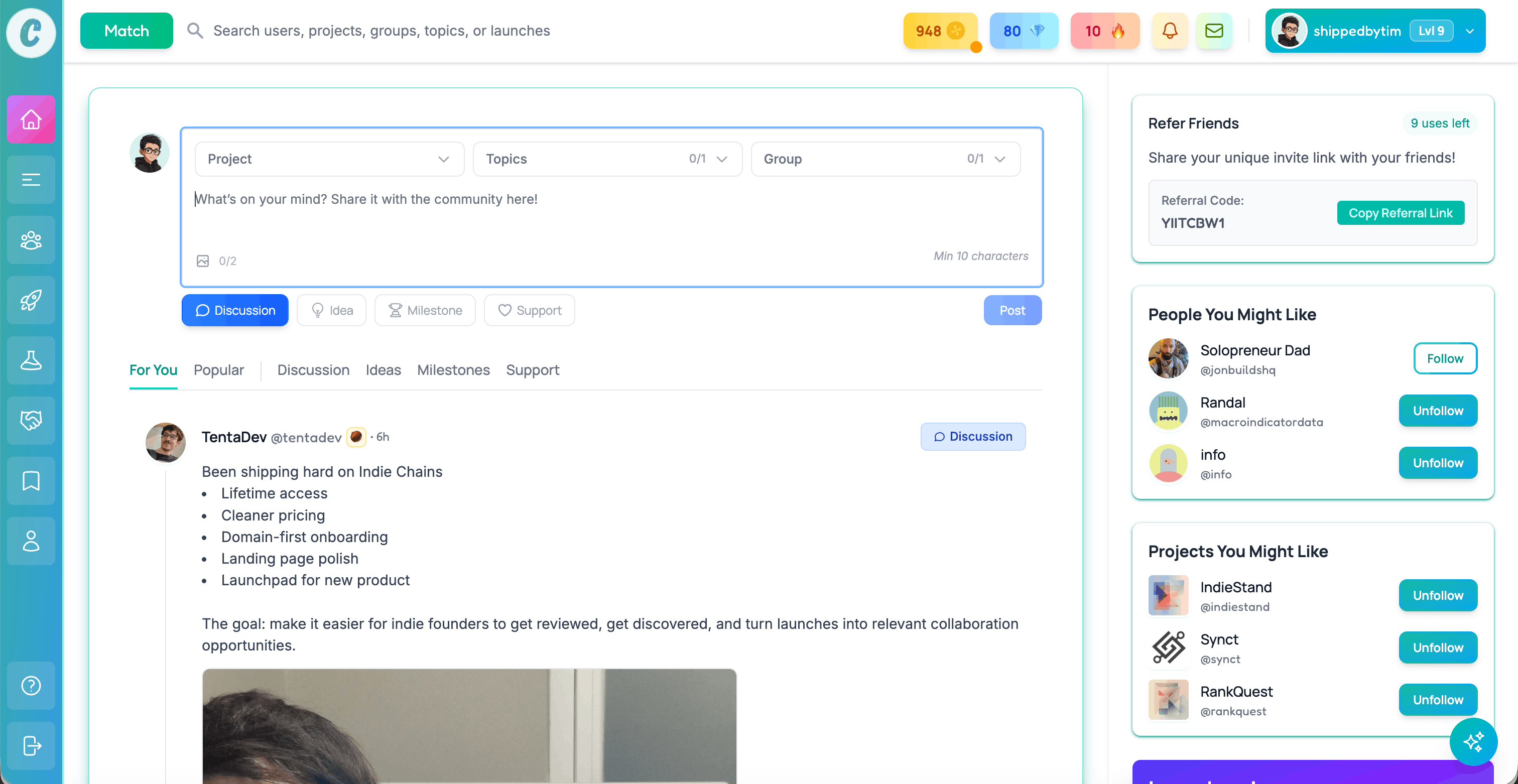Open the flask lab sidebar icon
Screen dimensions: 1518x784
pyautogui.click(x=31, y=360)
